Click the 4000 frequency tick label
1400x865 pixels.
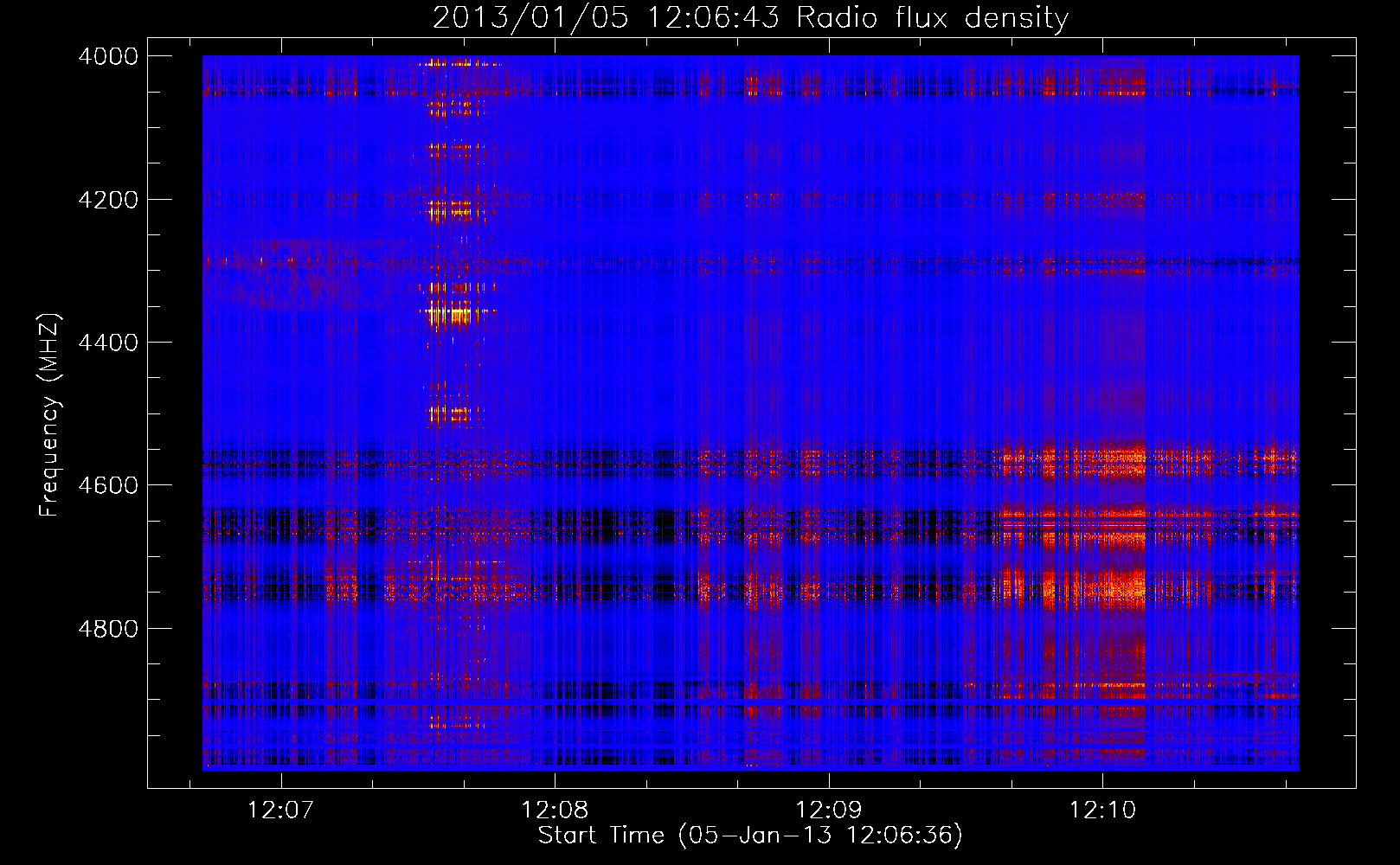pos(108,56)
